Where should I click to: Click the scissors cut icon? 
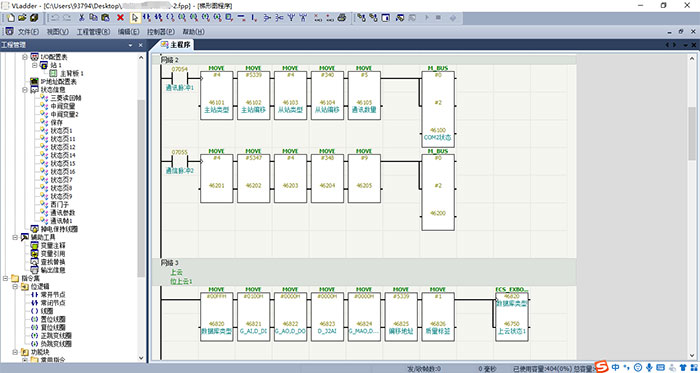(x=82, y=18)
